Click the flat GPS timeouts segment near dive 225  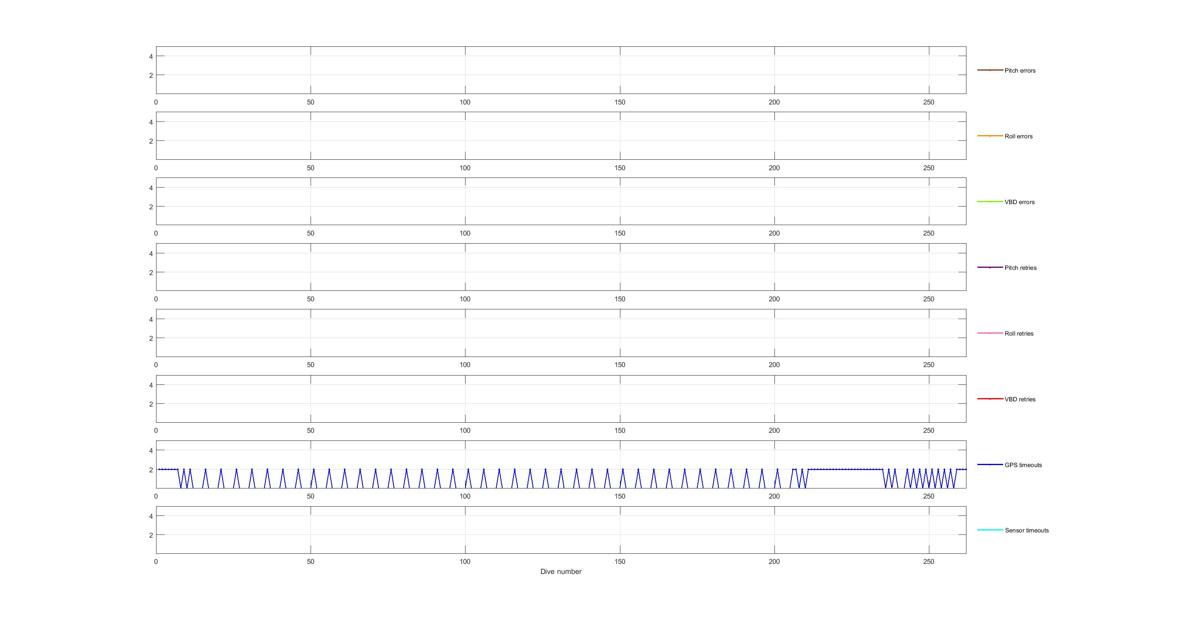845,469
